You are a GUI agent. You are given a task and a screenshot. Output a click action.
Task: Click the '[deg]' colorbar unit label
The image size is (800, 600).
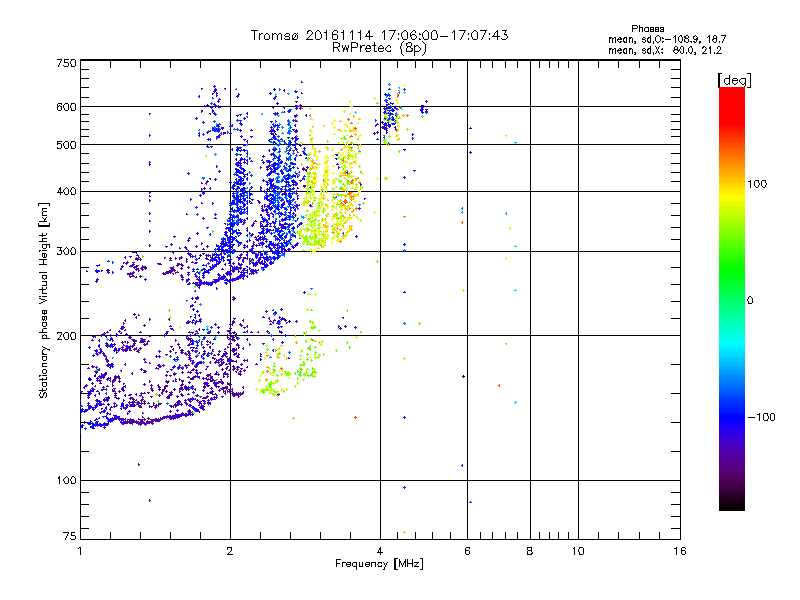(734, 80)
